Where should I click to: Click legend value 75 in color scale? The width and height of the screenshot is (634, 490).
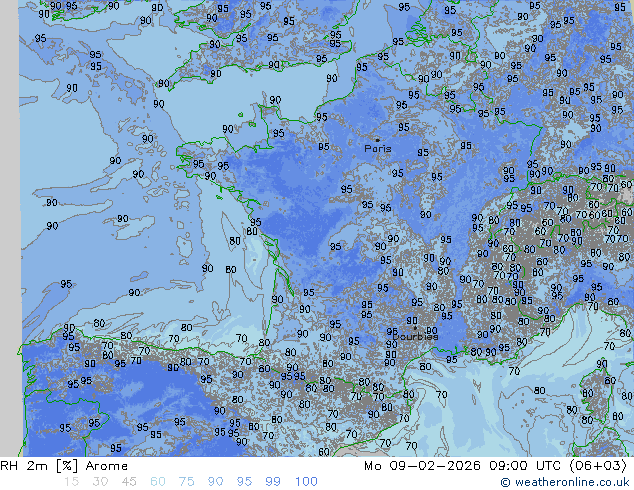pyautogui.click(x=186, y=482)
